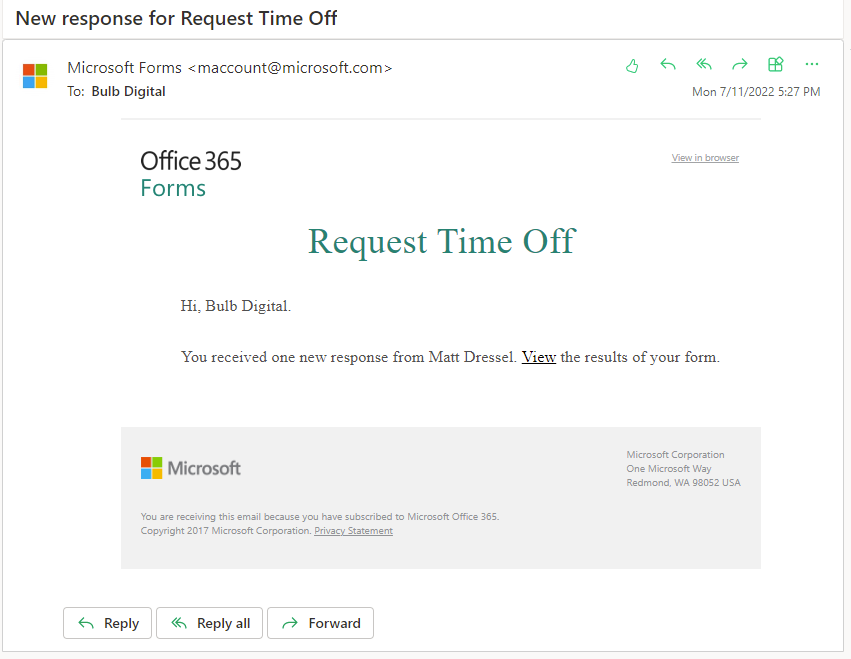
Task: Open the Apps grid icon in header toolbar
Action: (x=775, y=65)
